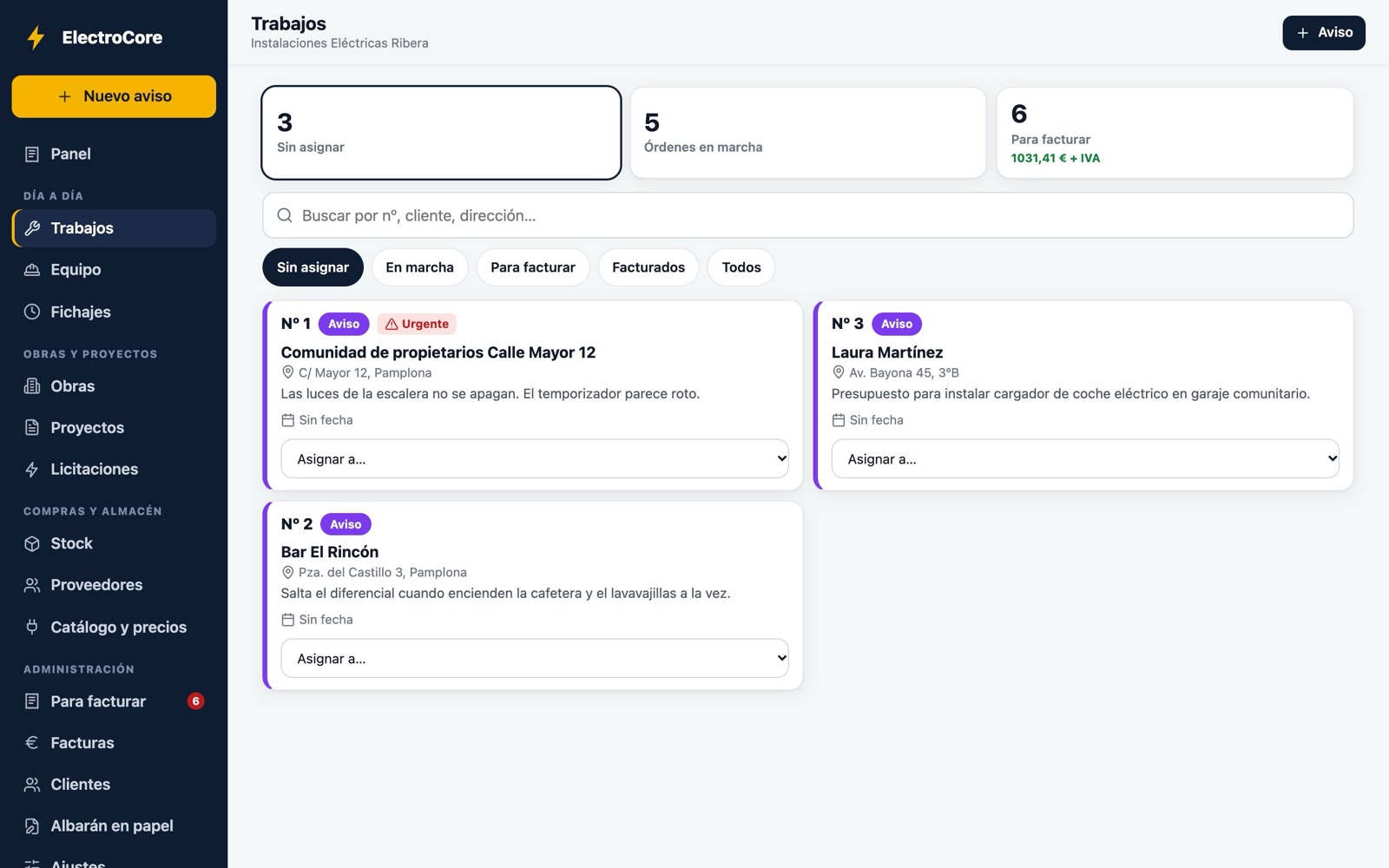The height and width of the screenshot is (868, 1389).
Task: Click the receipt icon for Para facturar
Action: tap(32, 701)
